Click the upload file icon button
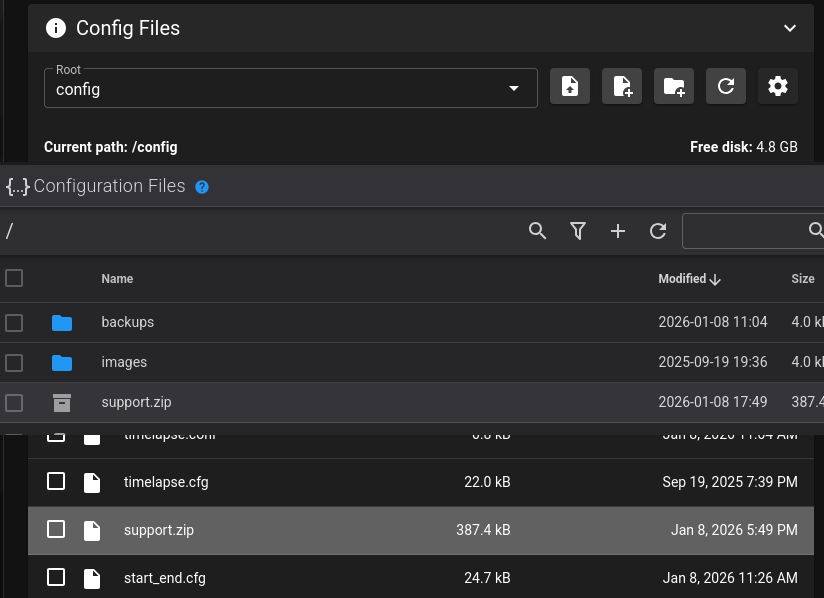The image size is (824, 598). click(x=570, y=87)
